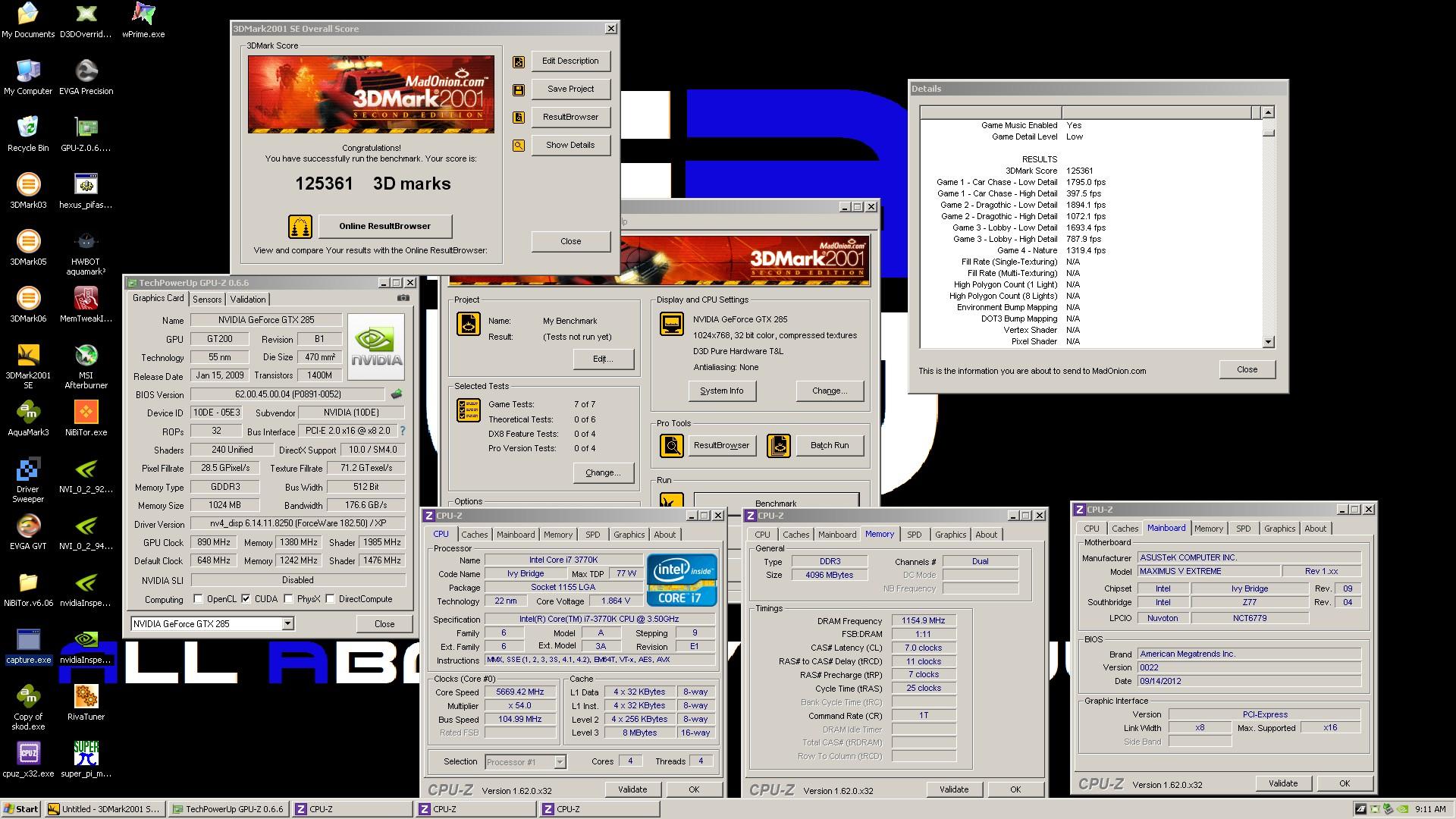This screenshot has height=819, width=1456.
Task: Click the scroll up arrow in the Details window
Action: click(1268, 112)
